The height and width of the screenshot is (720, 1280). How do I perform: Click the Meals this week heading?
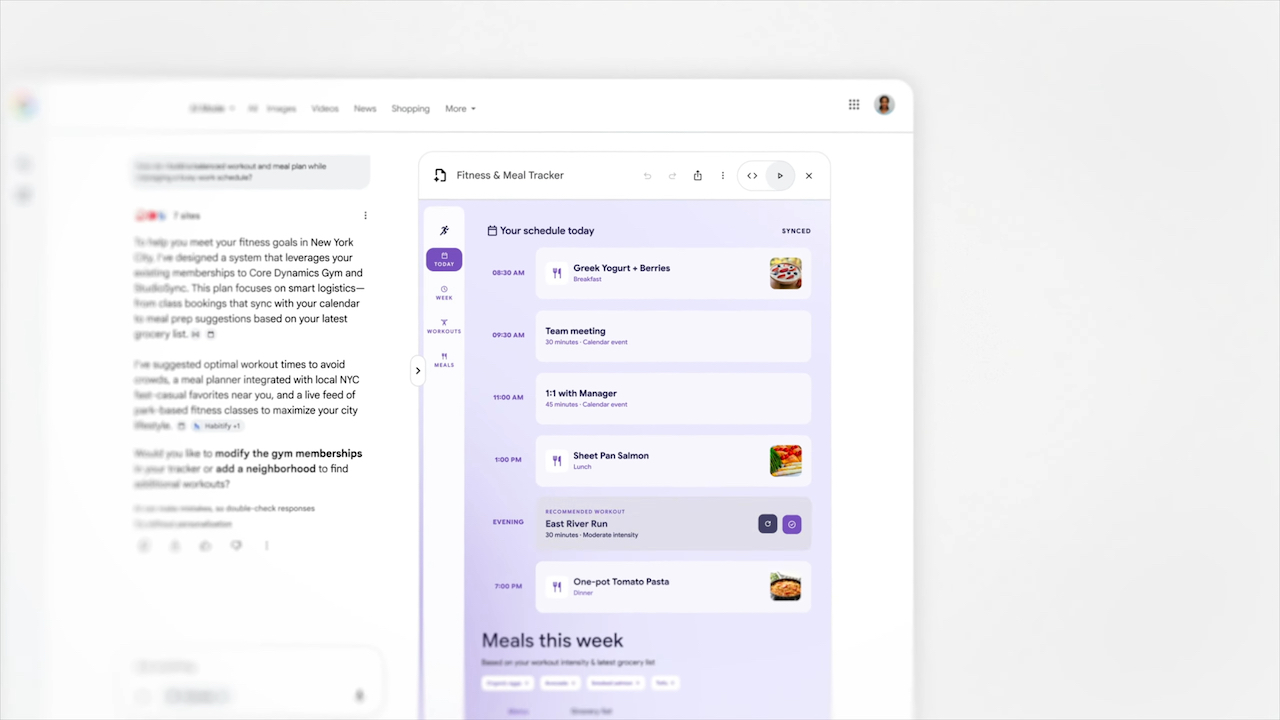coord(552,640)
